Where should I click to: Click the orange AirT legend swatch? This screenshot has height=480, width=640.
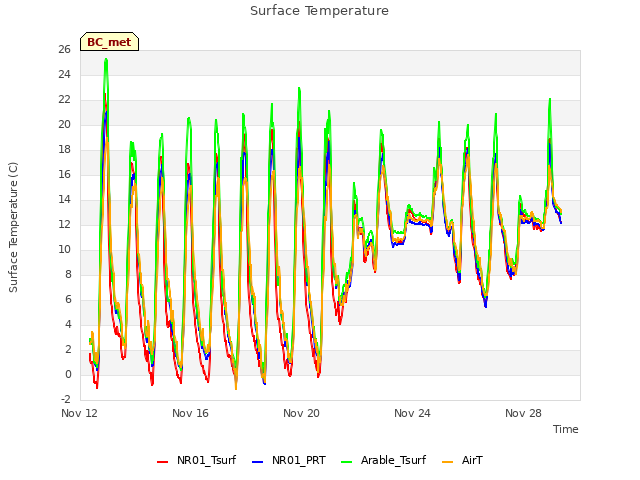[x=448, y=462]
